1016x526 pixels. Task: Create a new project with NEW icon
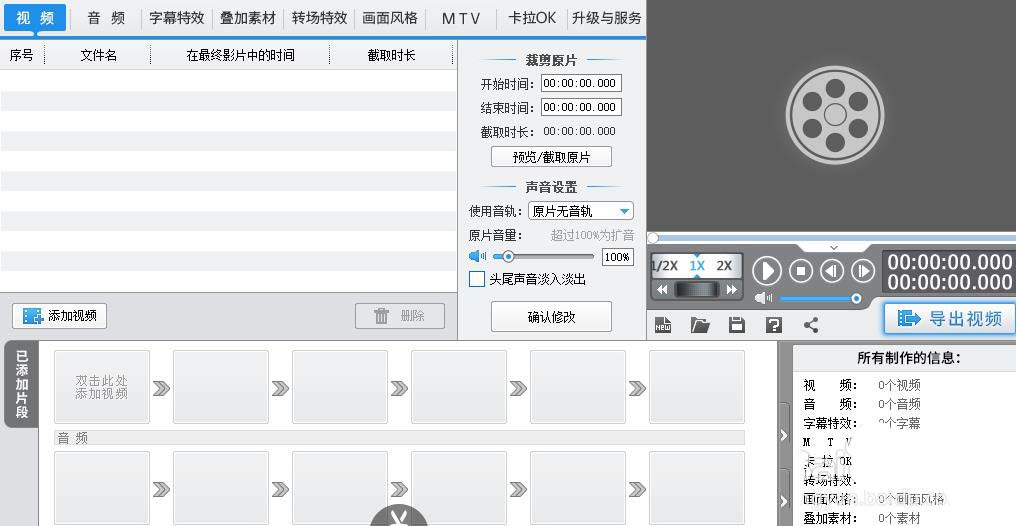pyautogui.click(x=662, y=324)
